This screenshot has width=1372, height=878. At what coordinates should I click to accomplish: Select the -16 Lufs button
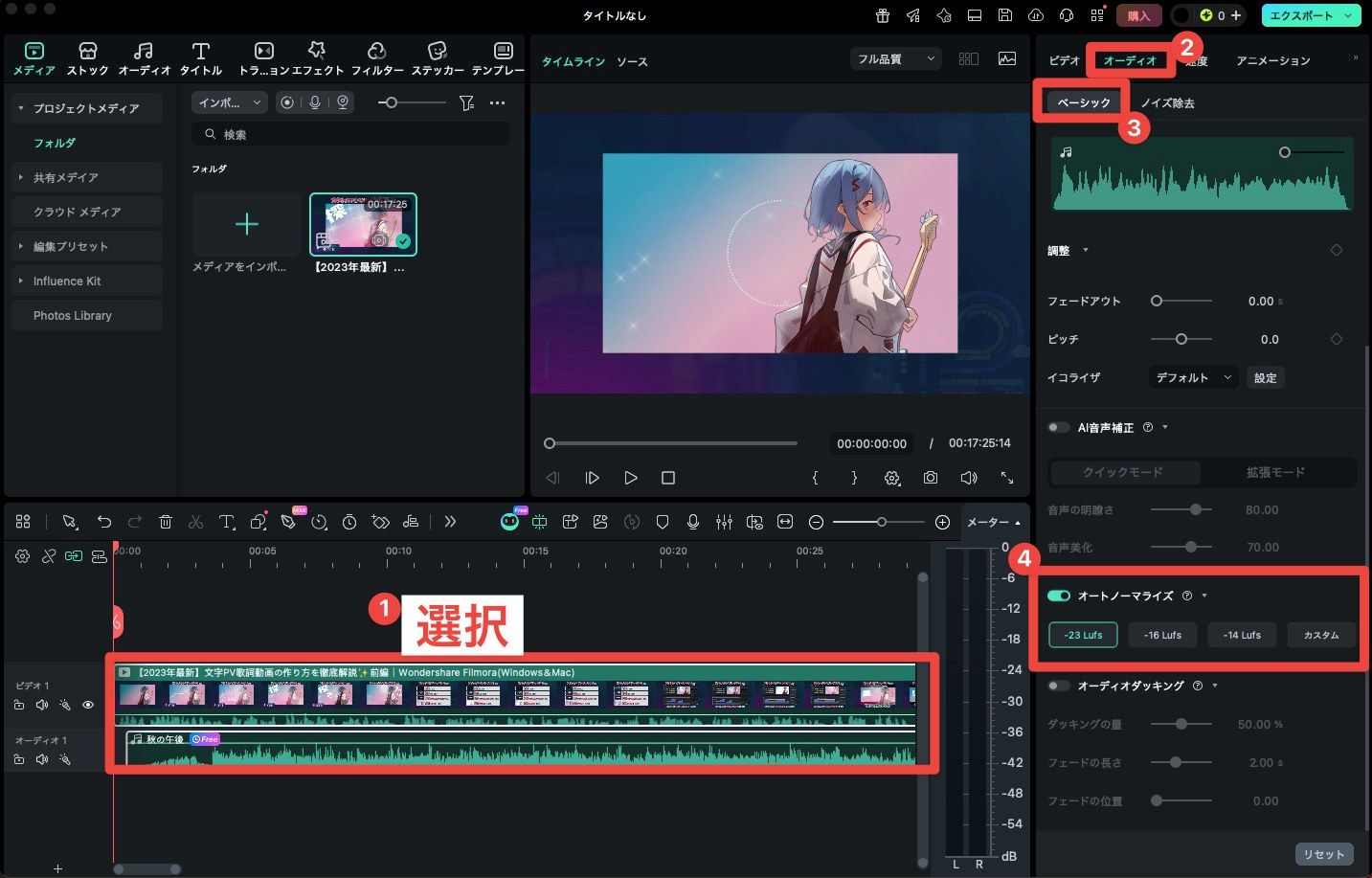coord(1162,635)
